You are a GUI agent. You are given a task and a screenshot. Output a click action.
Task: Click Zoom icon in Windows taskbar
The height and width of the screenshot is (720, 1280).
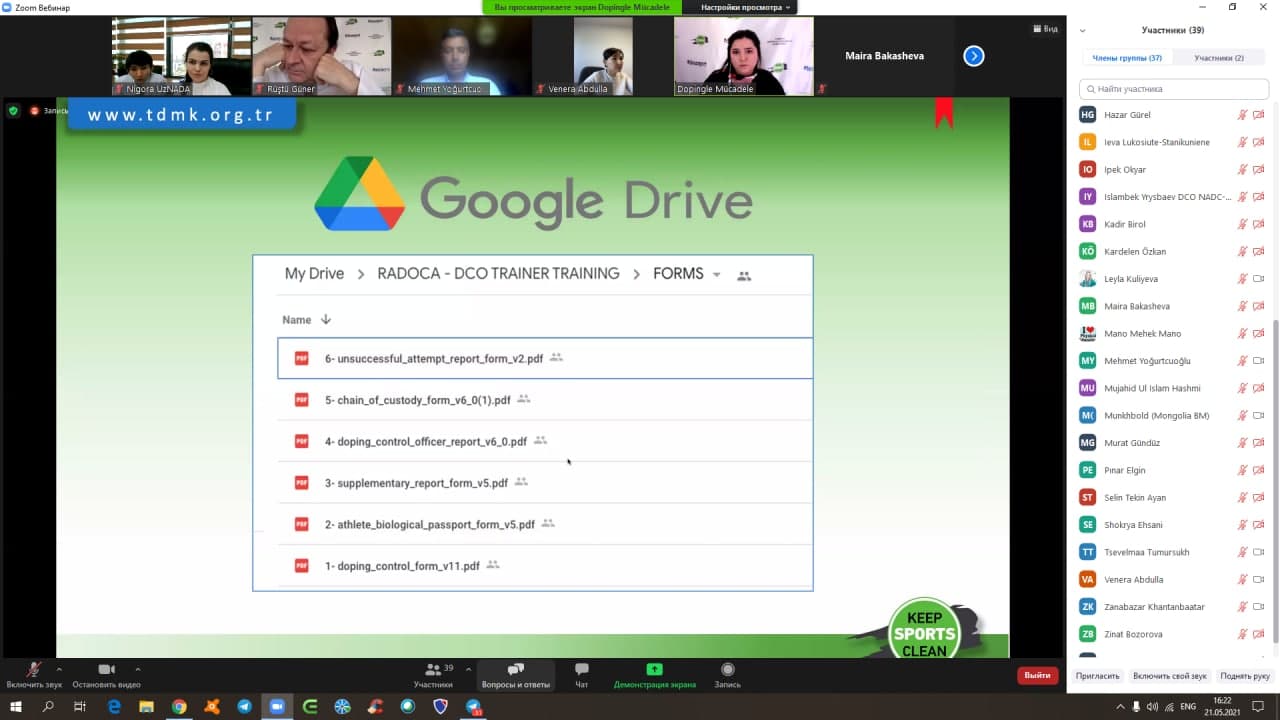pos(277,707)
